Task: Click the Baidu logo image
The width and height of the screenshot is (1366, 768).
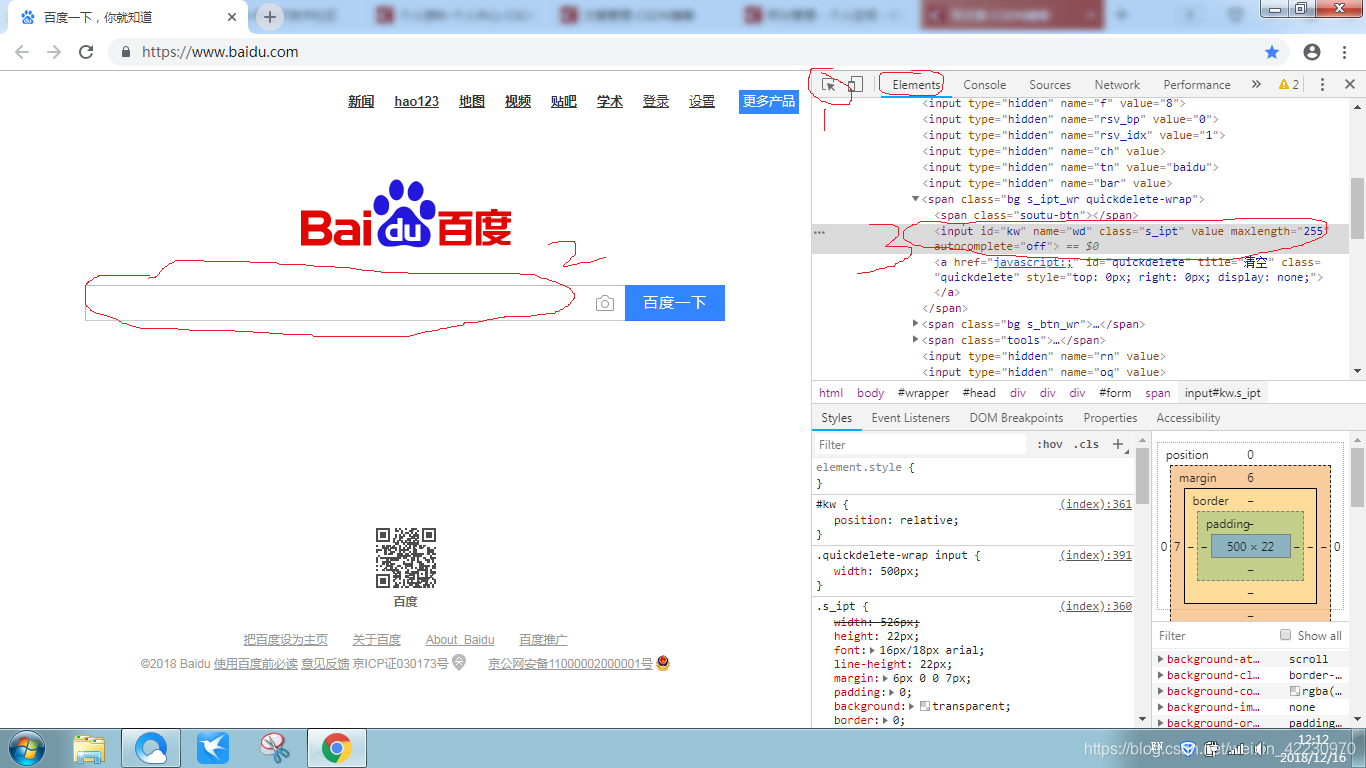Action: click(x=406, y=214)
